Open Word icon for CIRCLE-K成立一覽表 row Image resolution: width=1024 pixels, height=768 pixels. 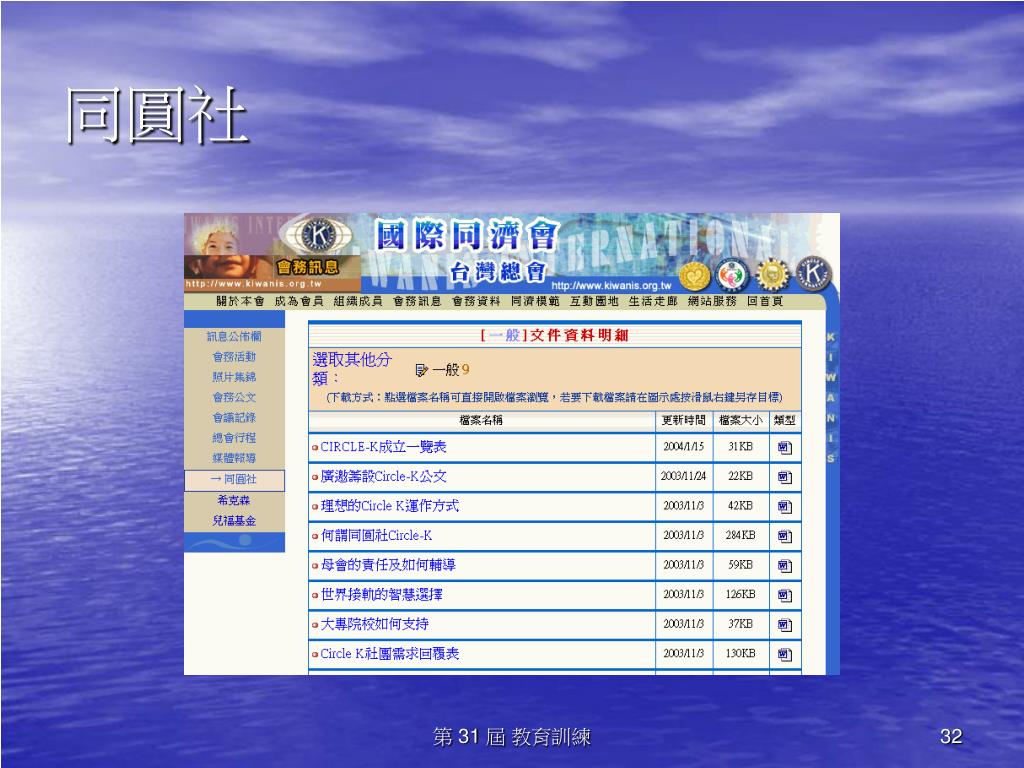tap(784, 448)
